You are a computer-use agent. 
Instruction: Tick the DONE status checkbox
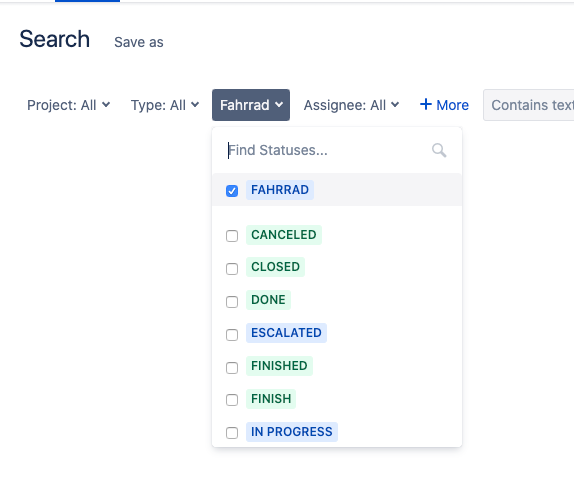pyautogui.click(x=232, y=302)
